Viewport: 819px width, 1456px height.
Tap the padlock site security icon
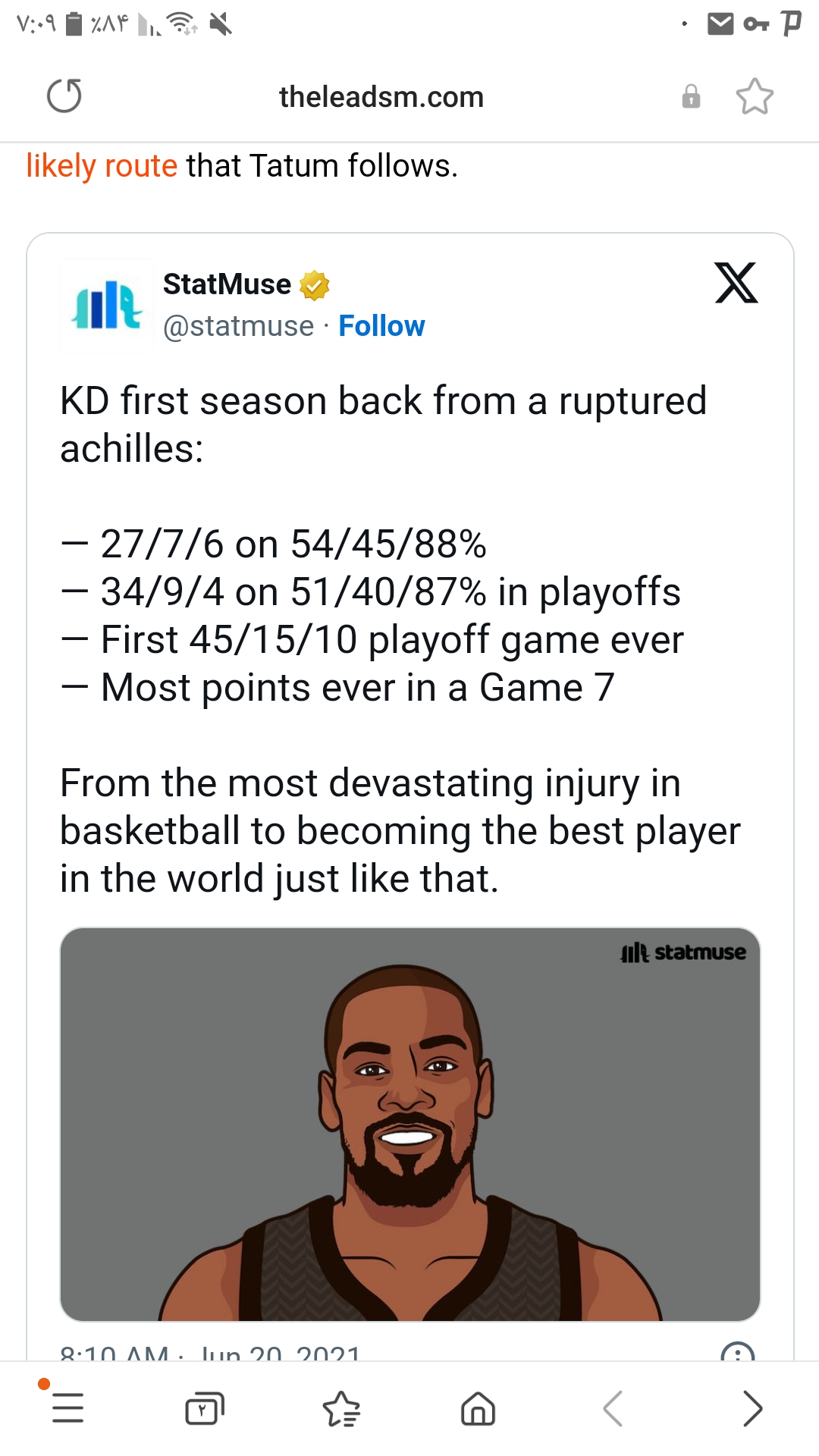pyautogui.click(x=691, y=96)
